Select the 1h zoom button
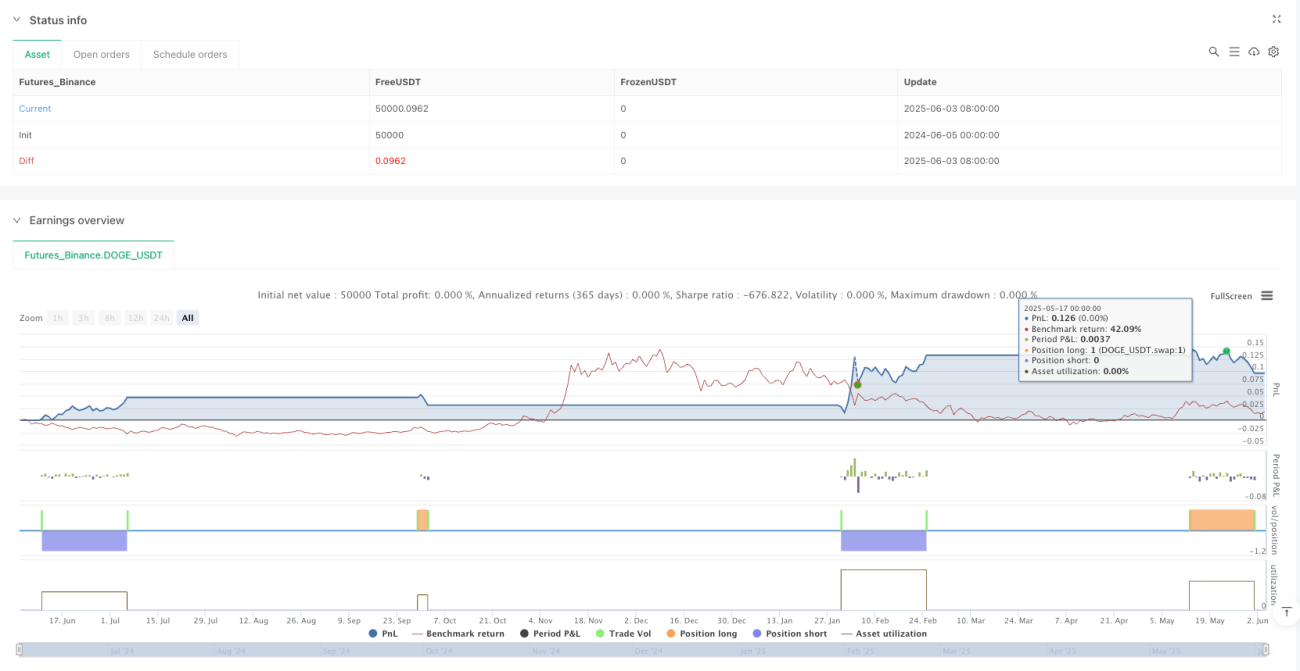1300x671 pixels. tap(59, 318)
